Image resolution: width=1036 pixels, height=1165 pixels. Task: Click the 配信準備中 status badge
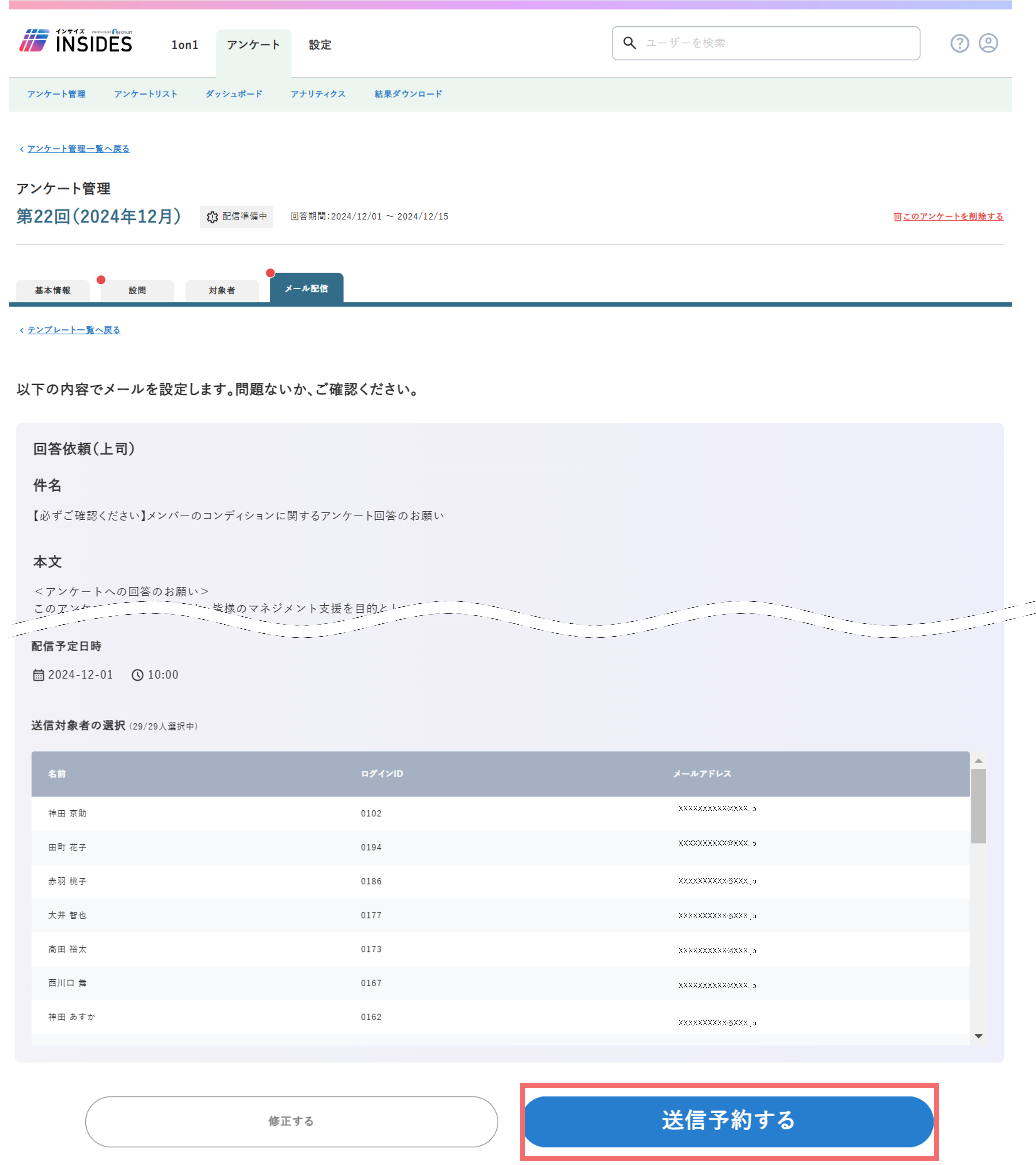(x=237, y=217)
